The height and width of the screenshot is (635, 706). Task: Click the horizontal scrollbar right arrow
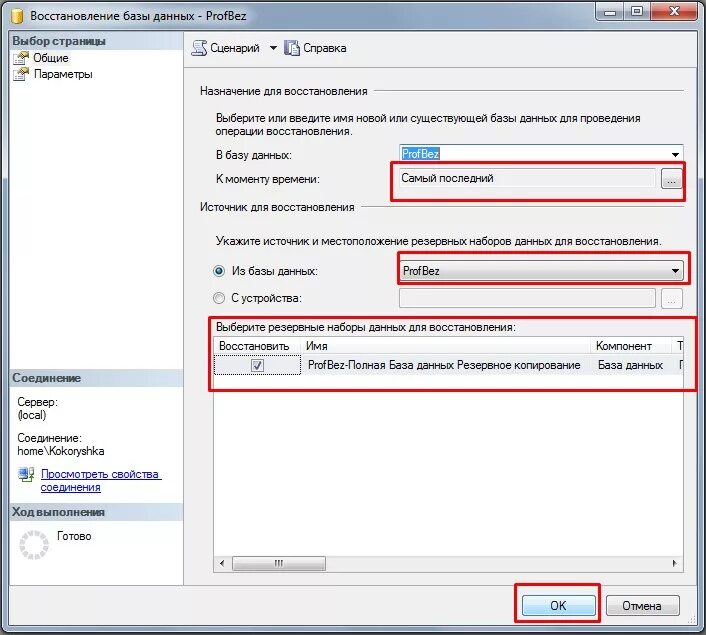pos(674,563)
